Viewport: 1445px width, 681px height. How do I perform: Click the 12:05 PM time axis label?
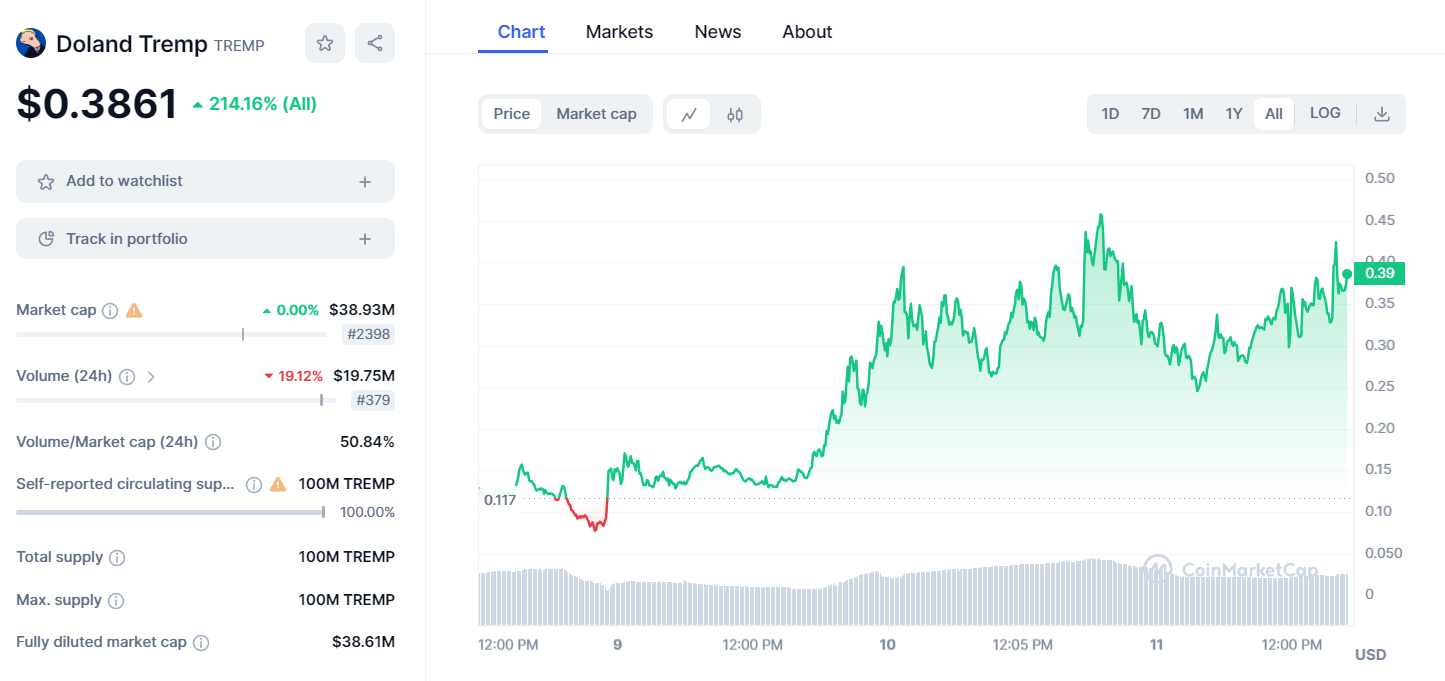coord(1022,645)
